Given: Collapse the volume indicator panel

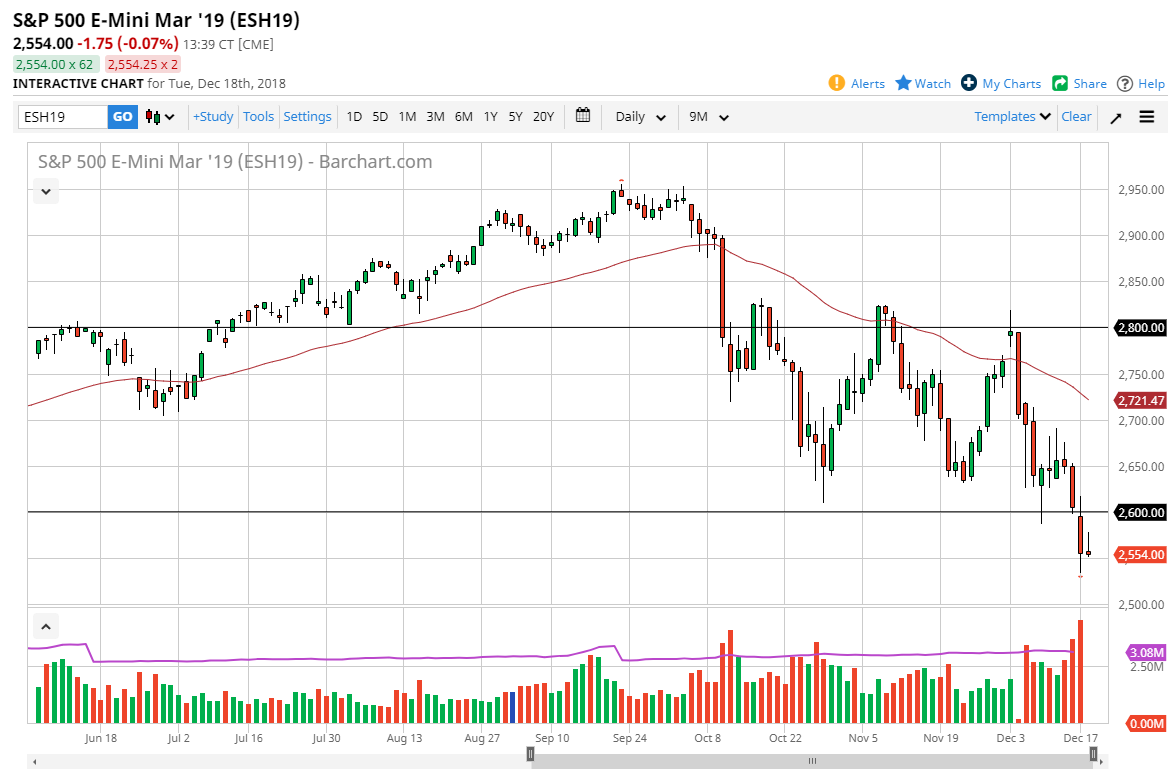Looking at the screenshot, I should point(45,625).
